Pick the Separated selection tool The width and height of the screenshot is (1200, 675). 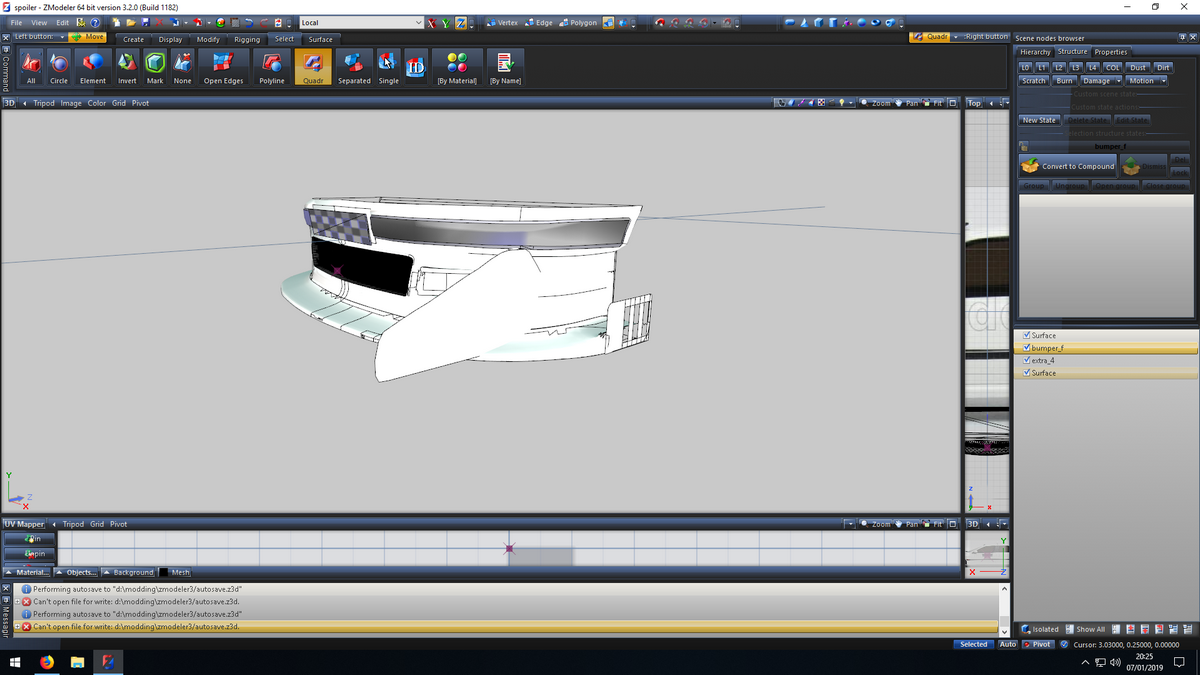pos(354,64)
